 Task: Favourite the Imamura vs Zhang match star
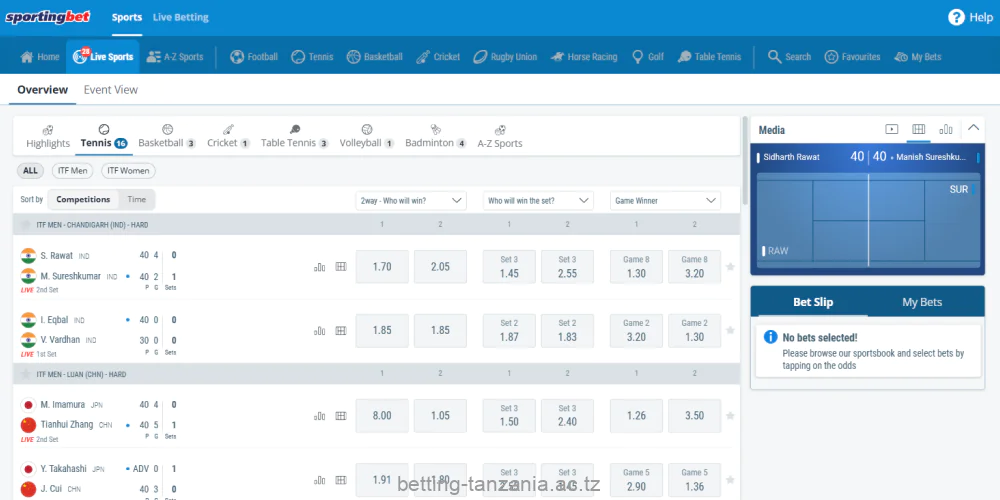point(730,415)
